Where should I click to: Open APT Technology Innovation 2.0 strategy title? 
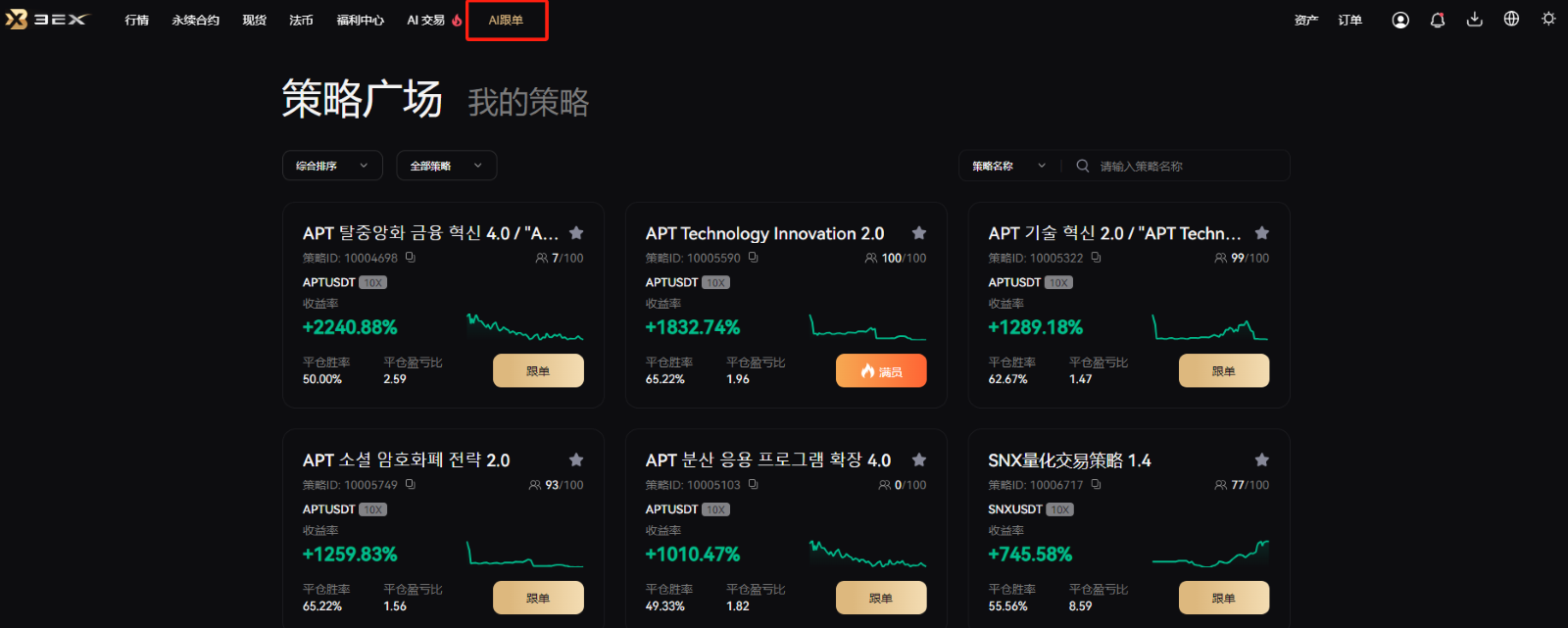click(x=764, y=233)
